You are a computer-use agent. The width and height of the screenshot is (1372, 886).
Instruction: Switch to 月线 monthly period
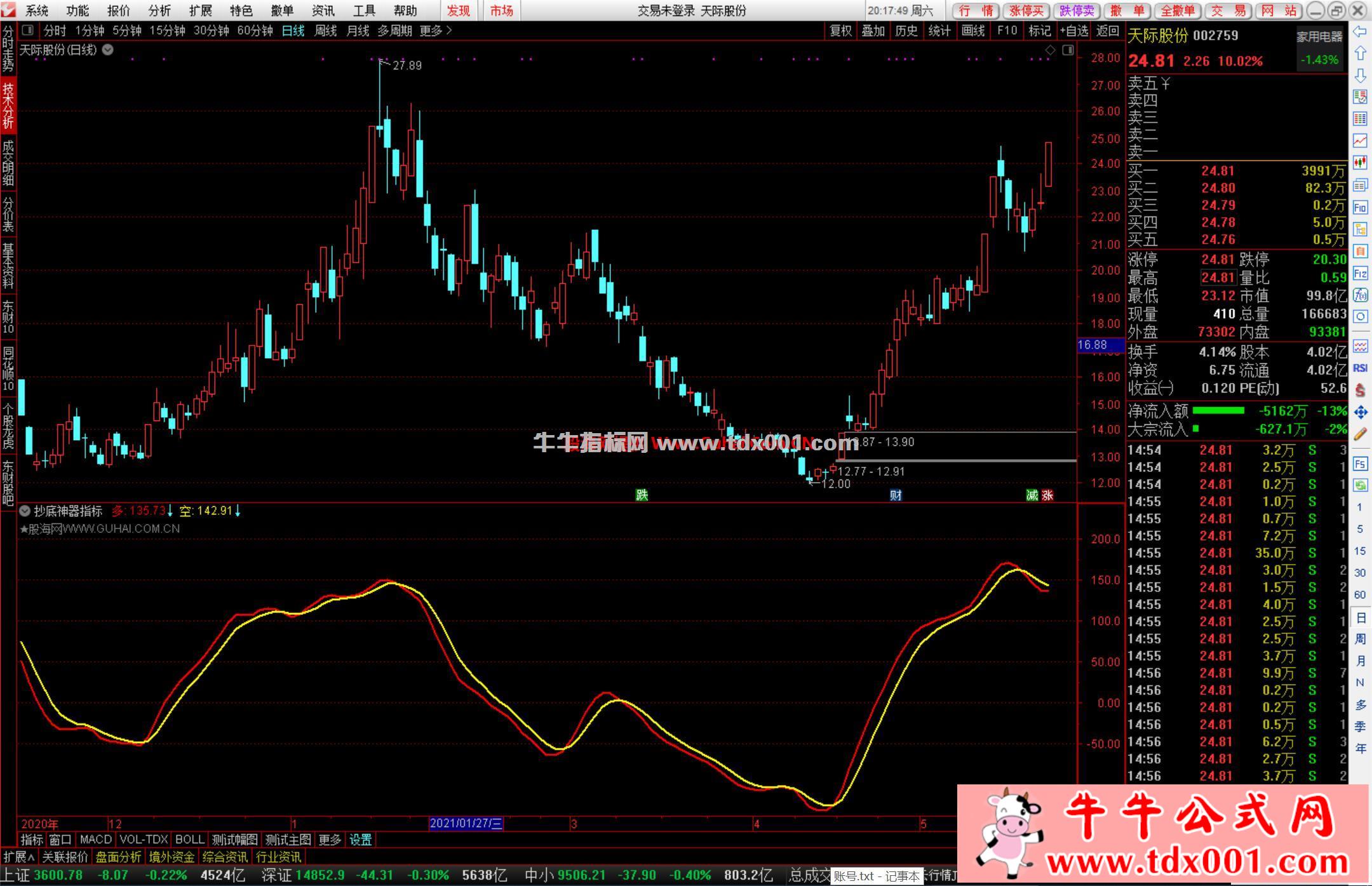point(358,30)
